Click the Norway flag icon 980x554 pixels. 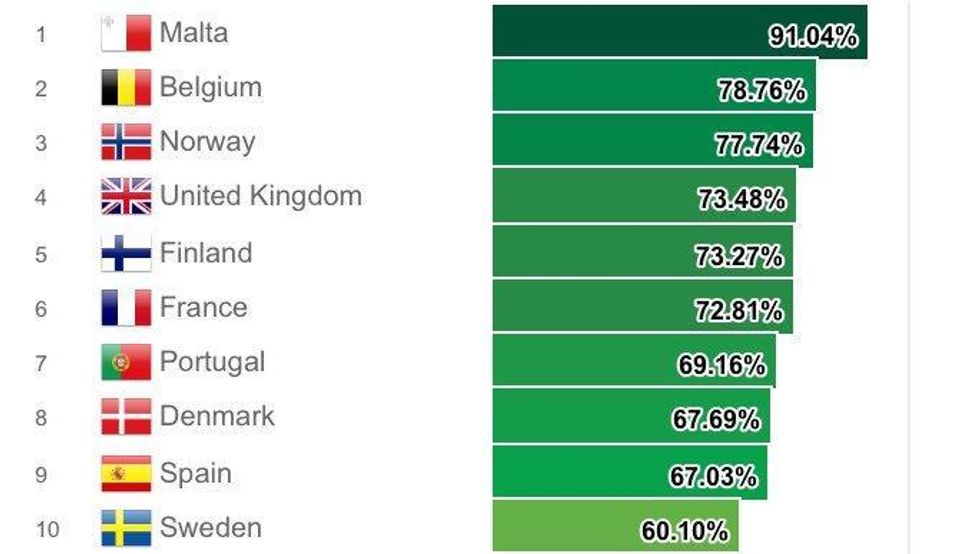(x=126, y=142)
